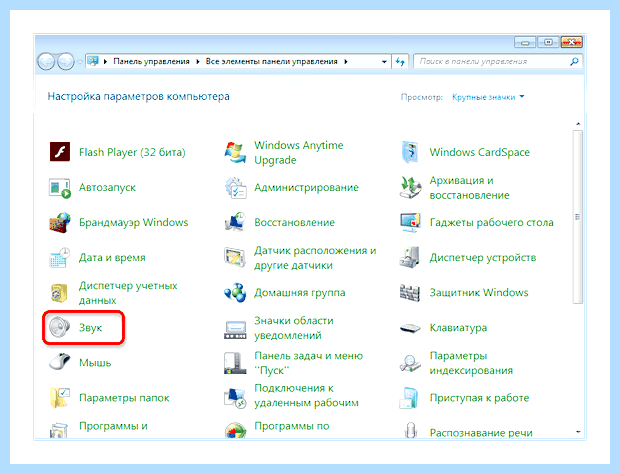Image resolution: width=620 pixels, height=474 pixels.
Task: Open the Значки области уведомлений icon
Action: tap(235, 329)
